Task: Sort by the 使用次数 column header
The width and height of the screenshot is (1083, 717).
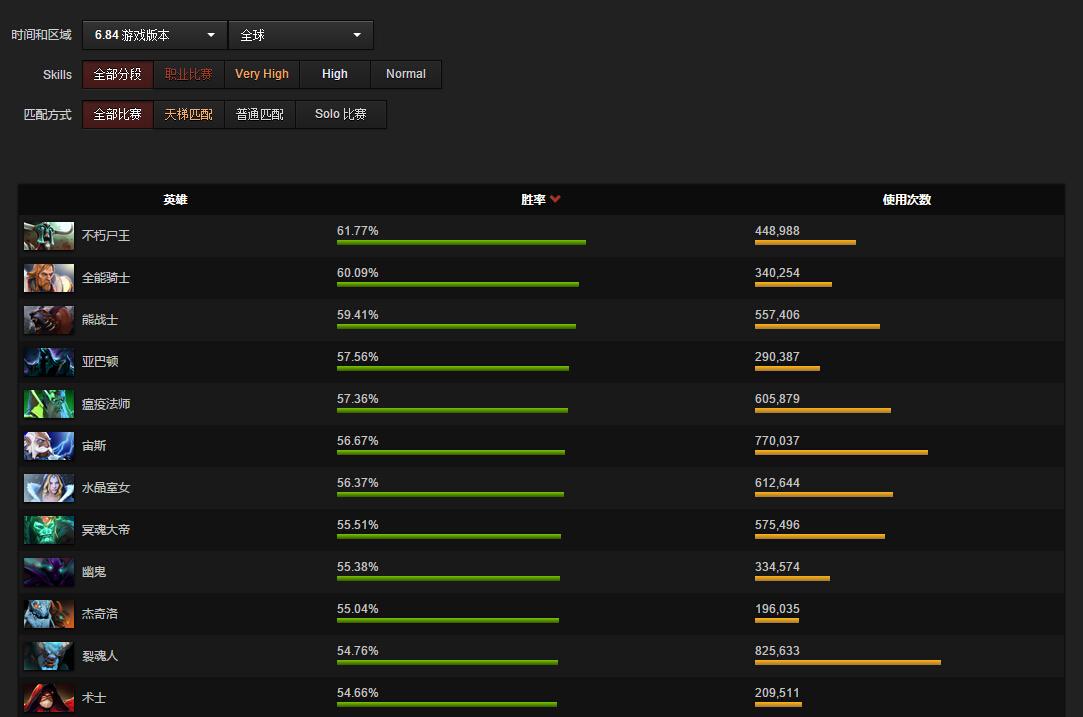Action: (906, 199)
